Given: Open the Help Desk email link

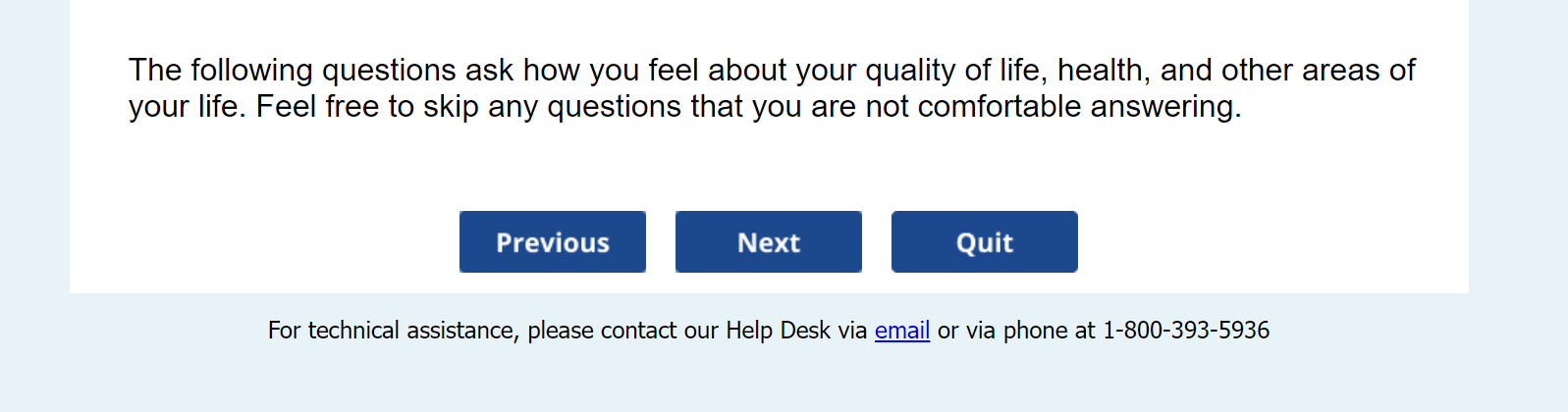Looking at the screenshot, I should [901, 331].
